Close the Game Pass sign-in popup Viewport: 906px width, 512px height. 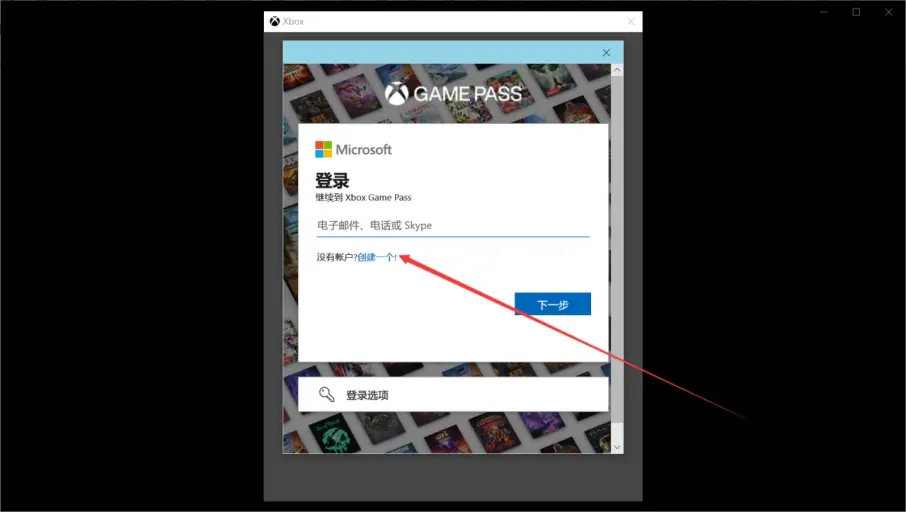606,53
